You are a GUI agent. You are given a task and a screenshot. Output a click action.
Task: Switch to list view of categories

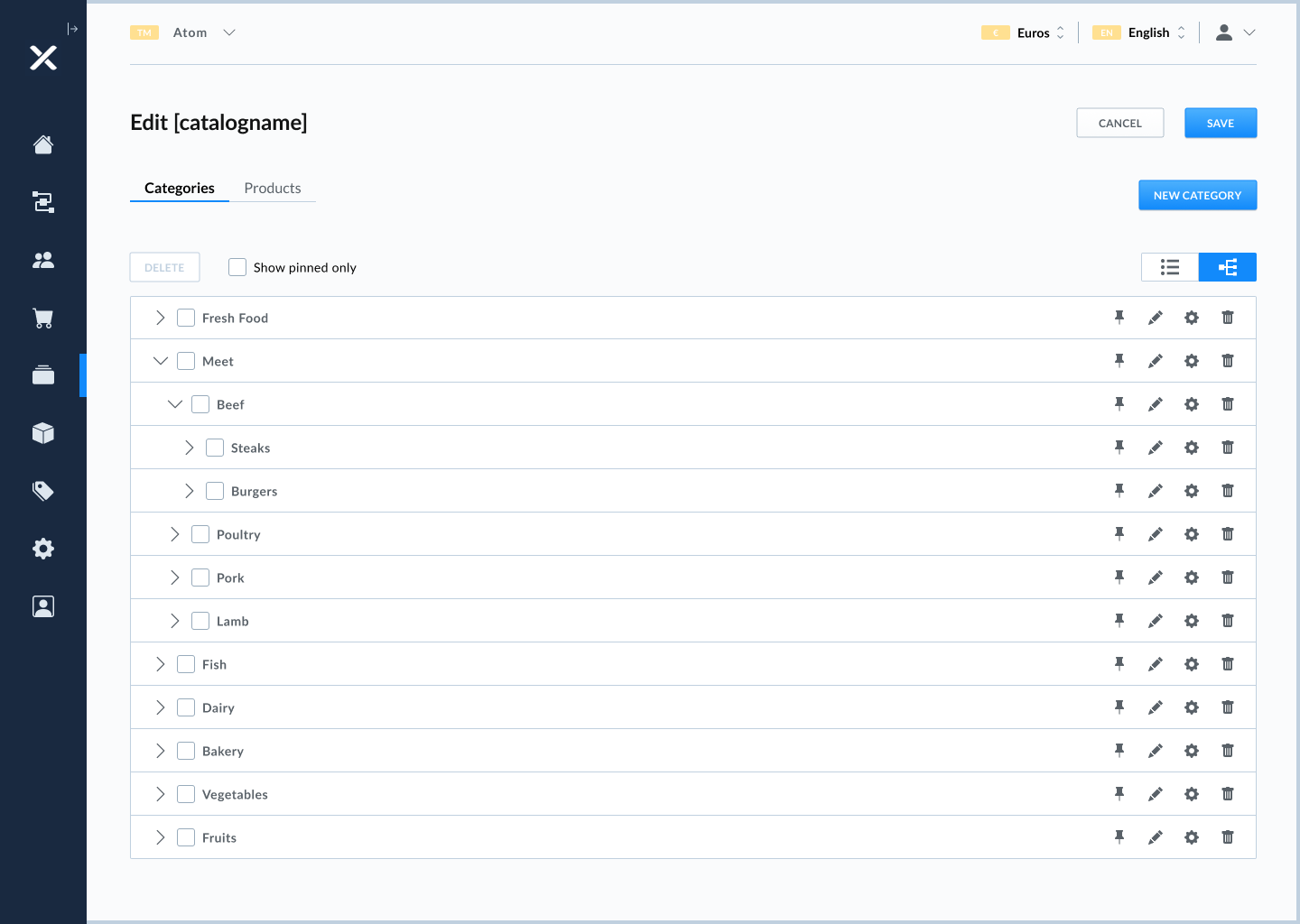pos(1170,266)
